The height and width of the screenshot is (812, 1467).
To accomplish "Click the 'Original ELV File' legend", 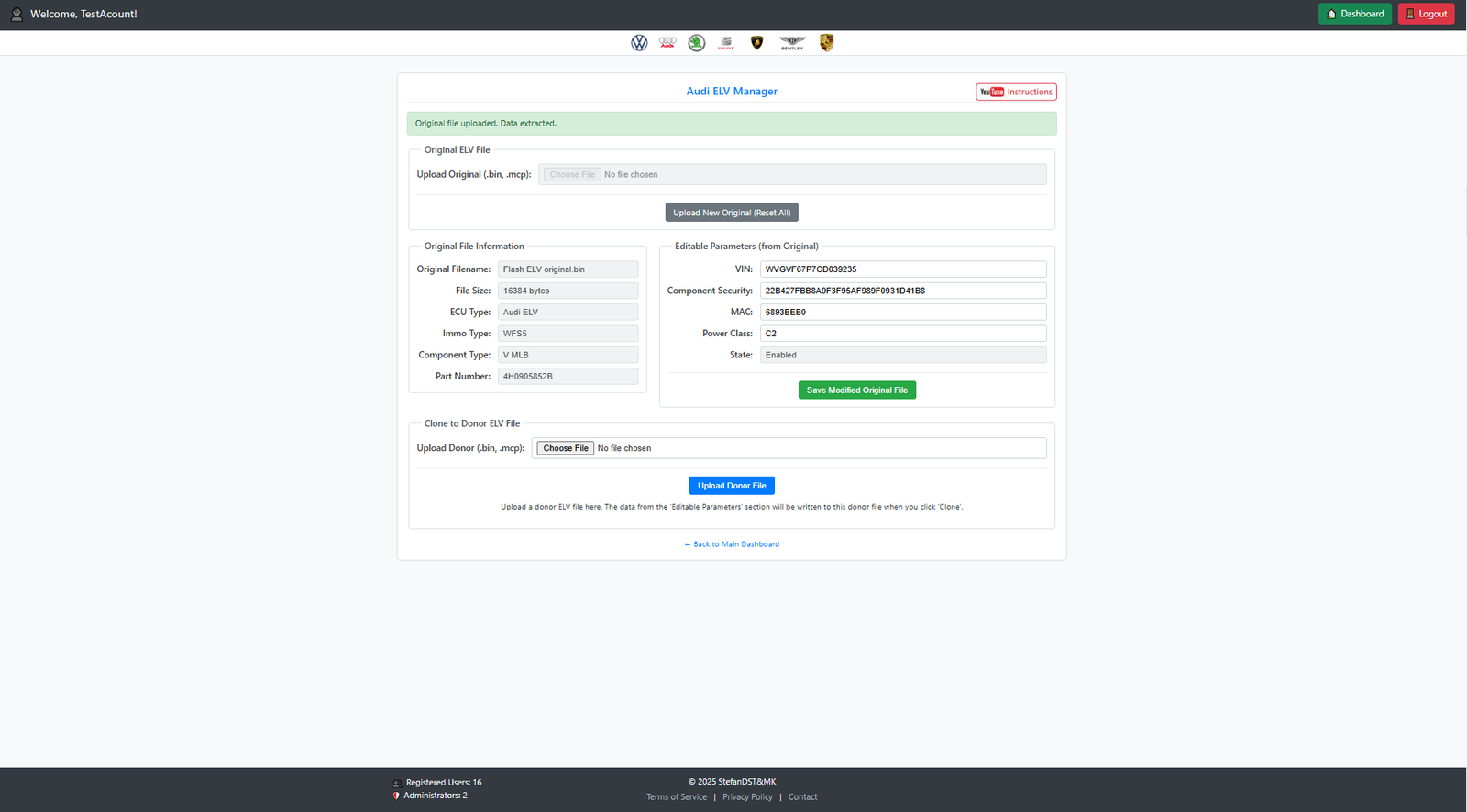I will [x=457, y=150].
